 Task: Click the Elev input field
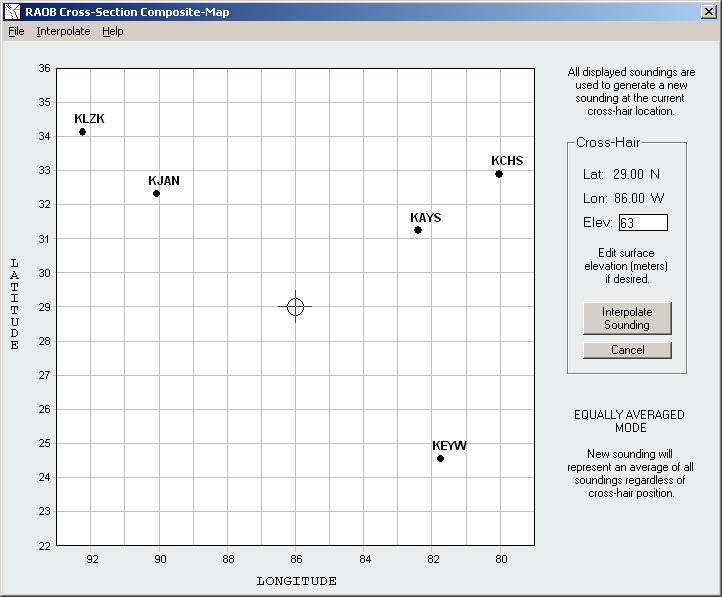[x=643, y=223]
